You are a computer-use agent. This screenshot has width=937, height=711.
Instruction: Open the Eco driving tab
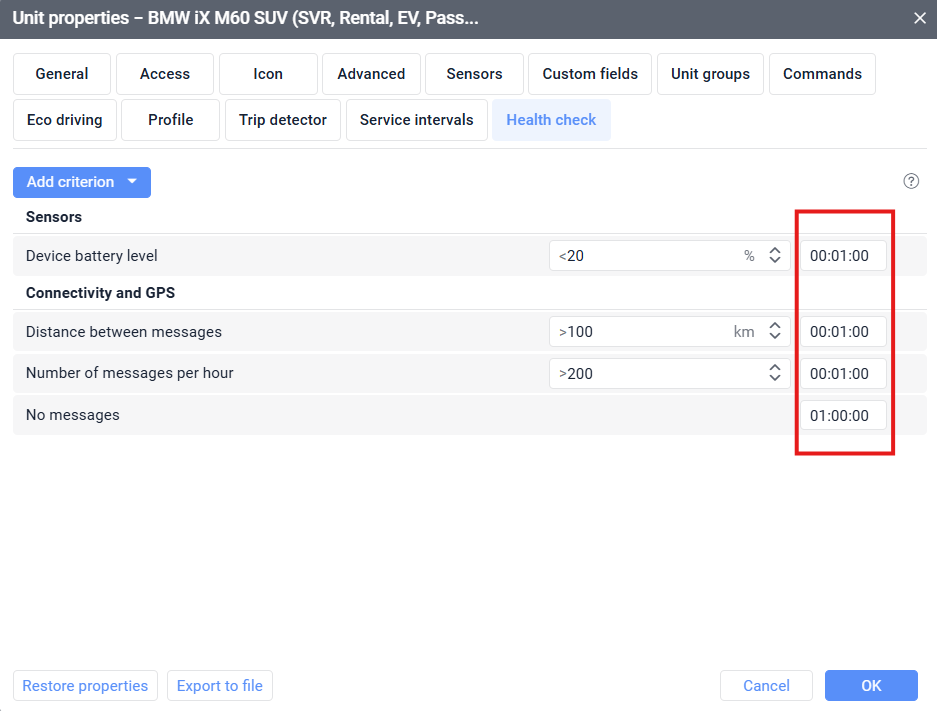pos(65,120)
